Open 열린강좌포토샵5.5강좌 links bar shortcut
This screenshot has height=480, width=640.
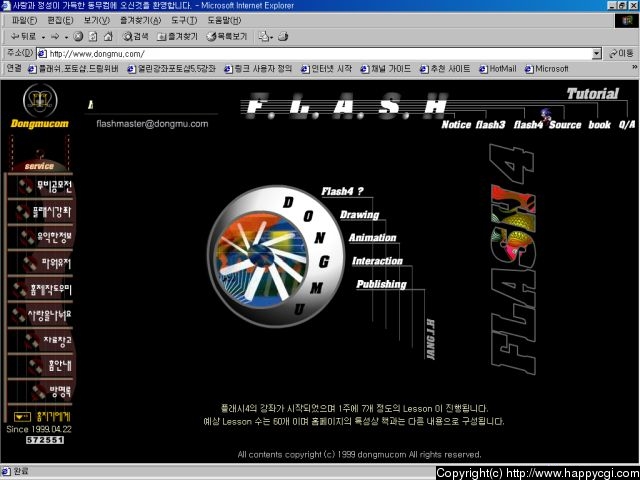[171, 69]
